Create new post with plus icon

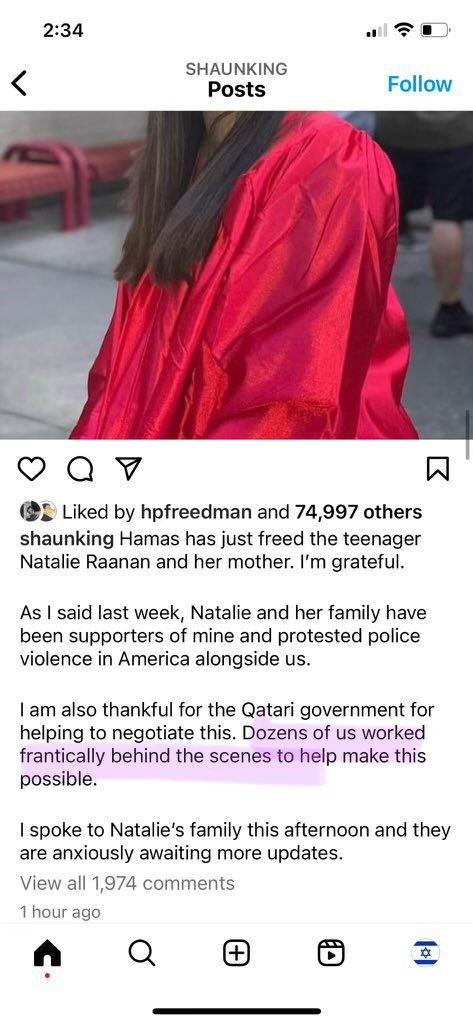236,953
